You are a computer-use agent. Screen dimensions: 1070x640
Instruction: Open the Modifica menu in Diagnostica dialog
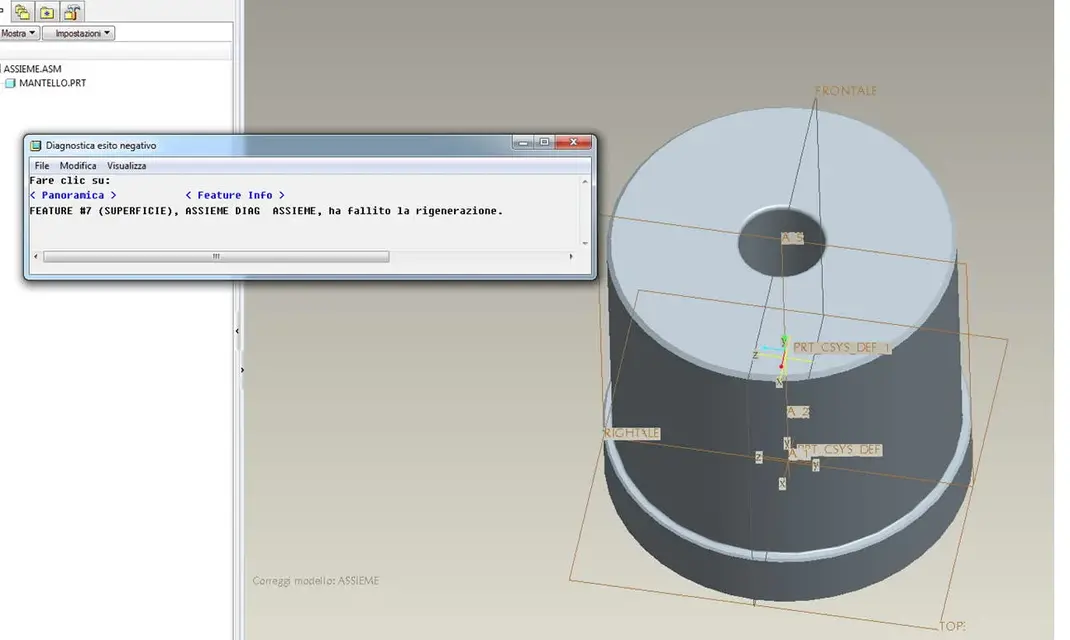click(78, 166)
